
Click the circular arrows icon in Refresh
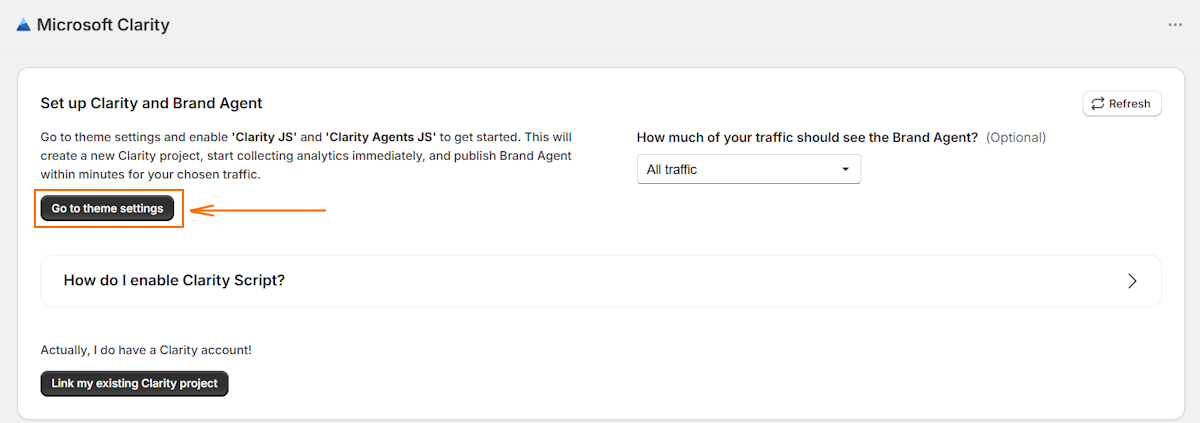tap(1098, 103)
